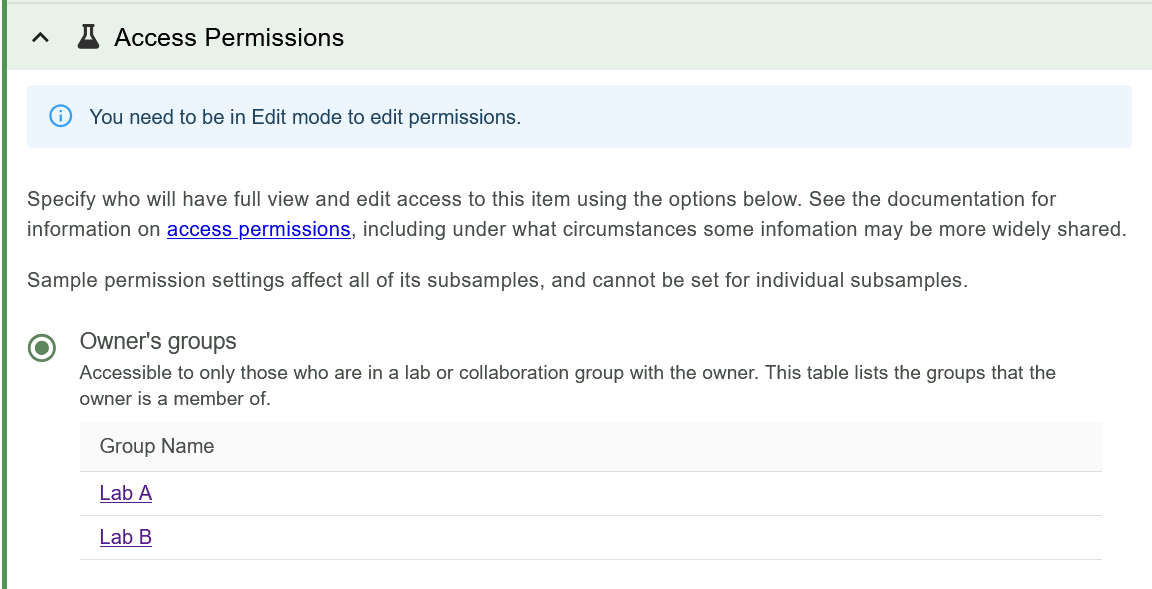The height and width of the screenshot is (589, 1152).
Task: Click the 'Specify who will have' paragraph
Action: pyautogui.click(x=540, y=199)
